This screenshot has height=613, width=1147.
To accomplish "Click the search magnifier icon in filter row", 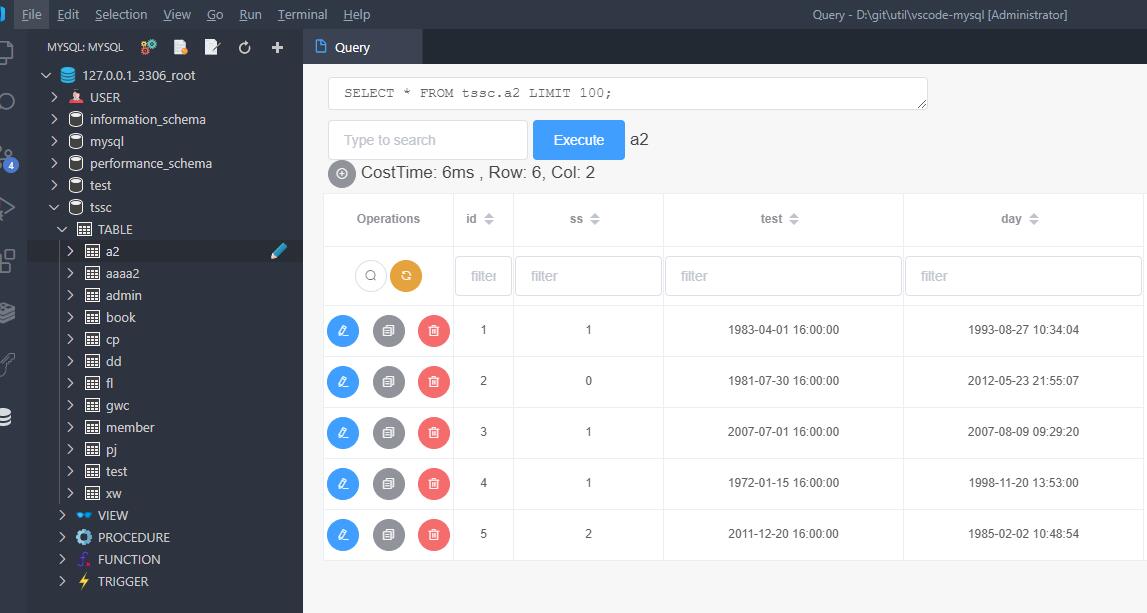I will (x=371, y=276).
